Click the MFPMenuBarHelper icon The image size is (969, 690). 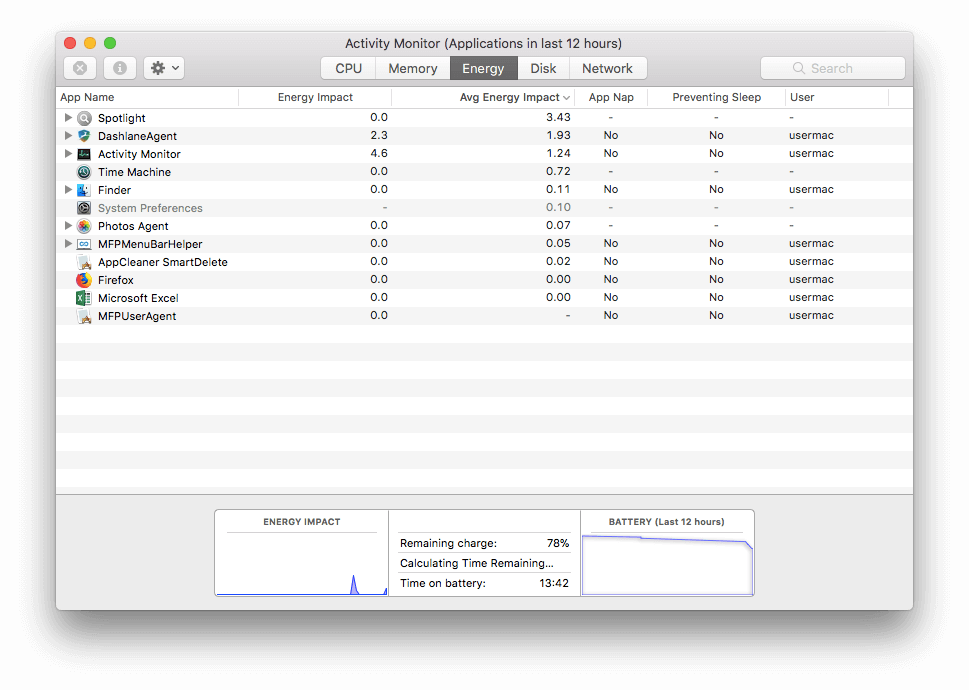click(x=84, y=244)
